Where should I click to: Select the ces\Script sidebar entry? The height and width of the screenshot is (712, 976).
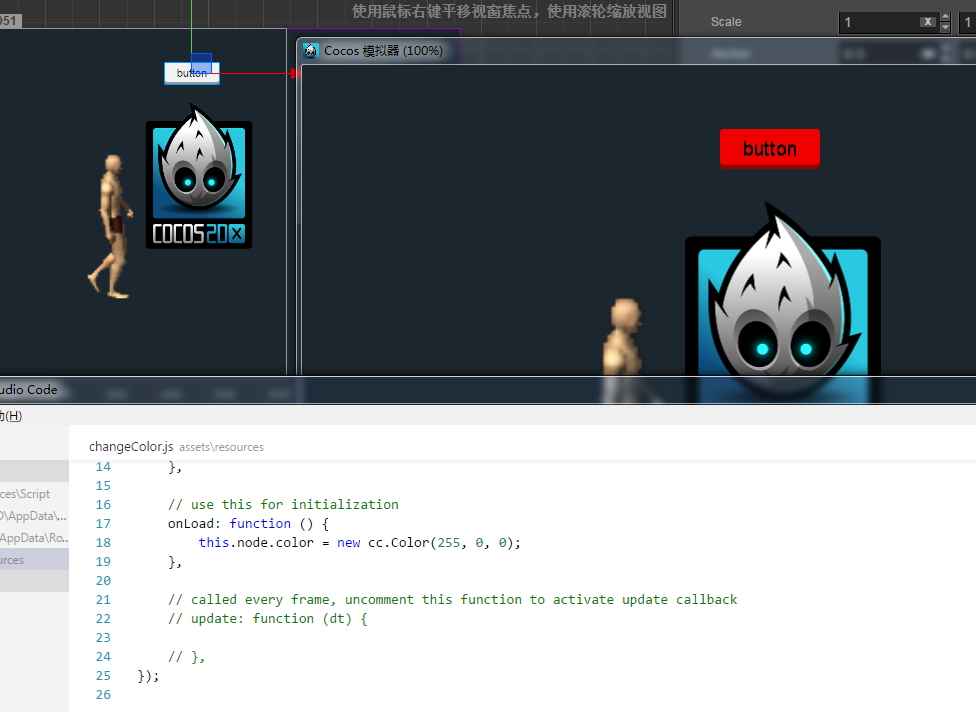[34, 494]
